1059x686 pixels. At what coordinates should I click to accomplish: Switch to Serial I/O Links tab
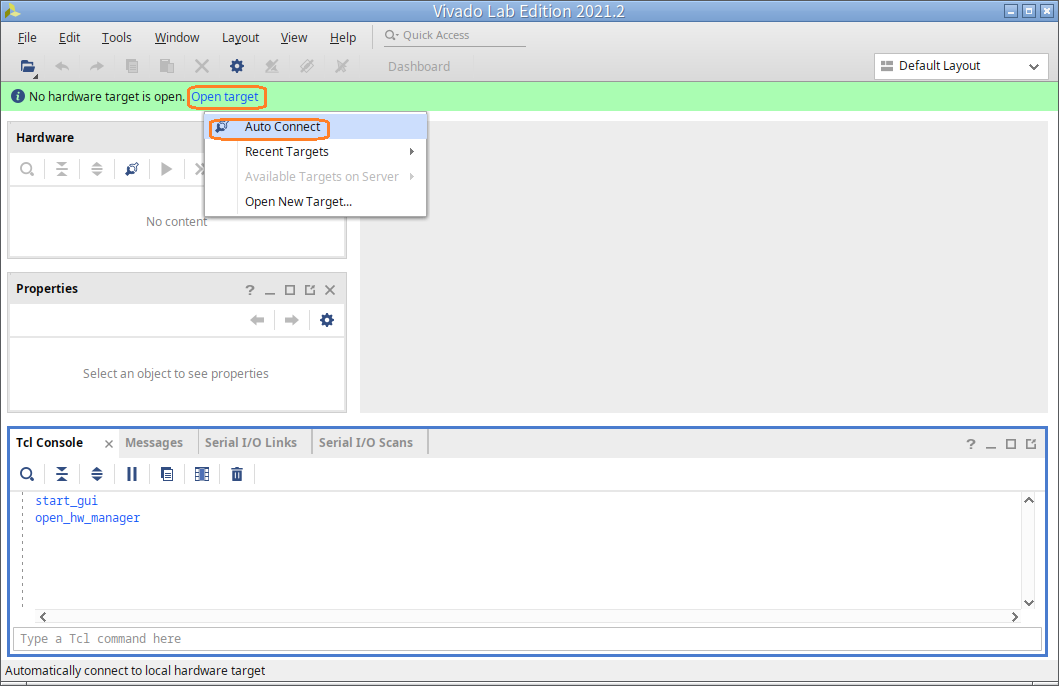coord(251,443)
